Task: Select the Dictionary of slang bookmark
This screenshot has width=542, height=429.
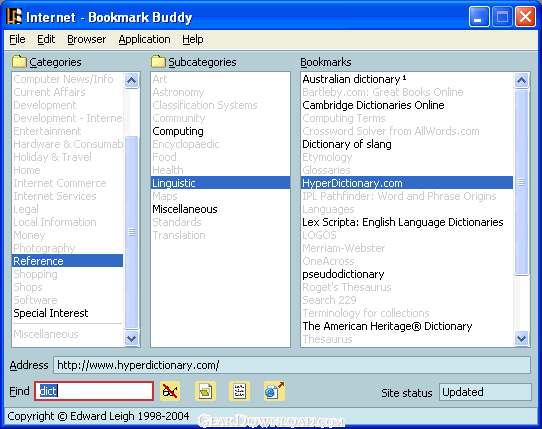Action: [x=407, y=144]
